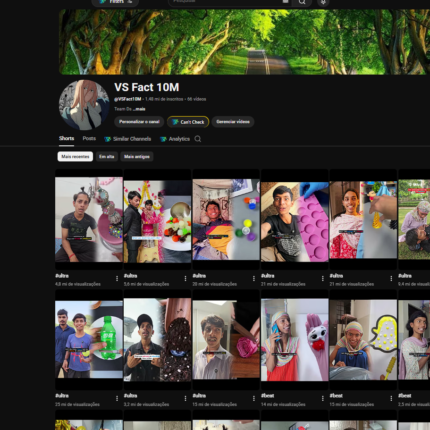
Task: Open options menu for the 25 mi views short
Action: (x=117, y=398)
